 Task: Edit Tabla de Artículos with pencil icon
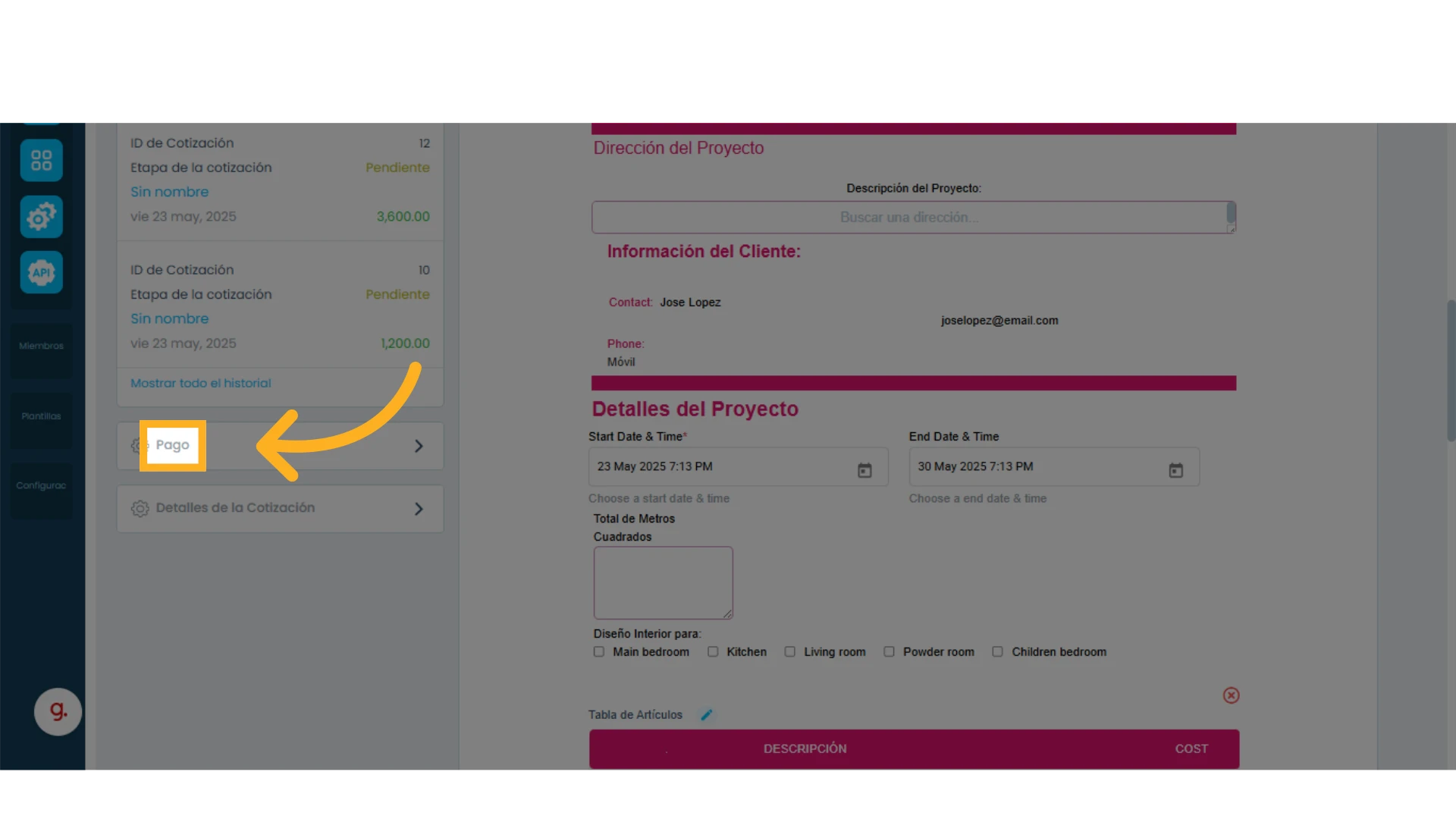[x=706, y=714]
